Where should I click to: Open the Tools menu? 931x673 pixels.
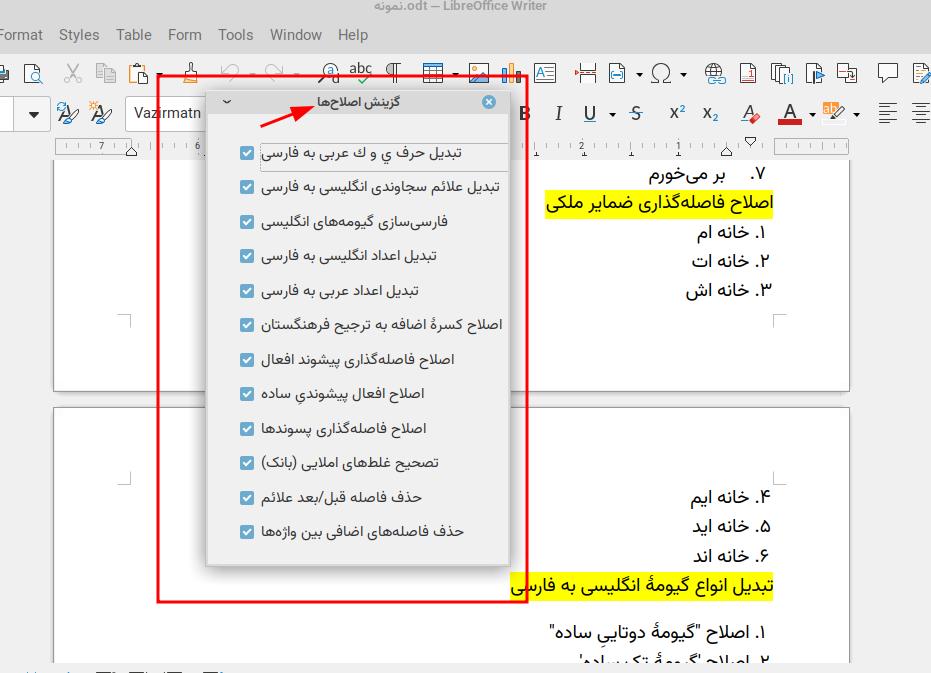235,34
